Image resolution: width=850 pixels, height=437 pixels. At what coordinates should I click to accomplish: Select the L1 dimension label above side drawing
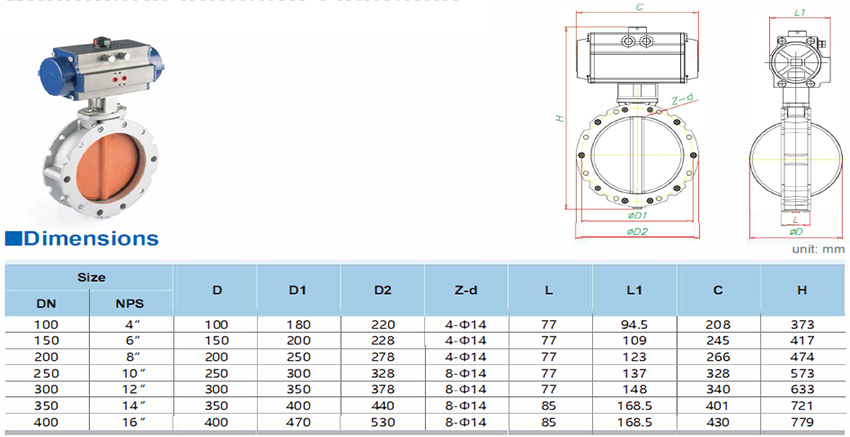800,12
